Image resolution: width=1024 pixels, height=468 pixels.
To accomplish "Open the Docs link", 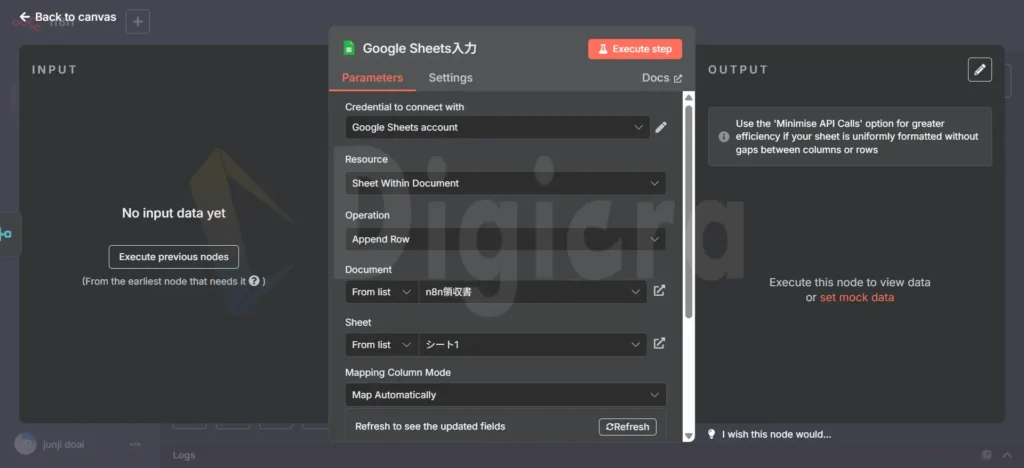I will (662, 78).
